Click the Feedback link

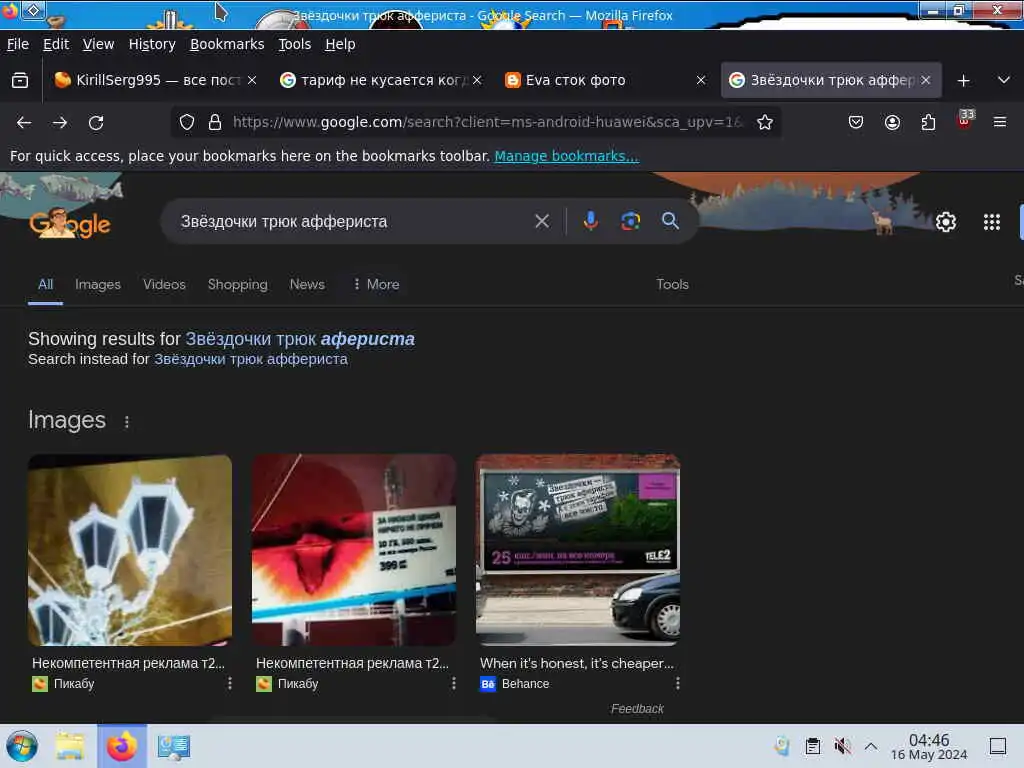(637, 709)
